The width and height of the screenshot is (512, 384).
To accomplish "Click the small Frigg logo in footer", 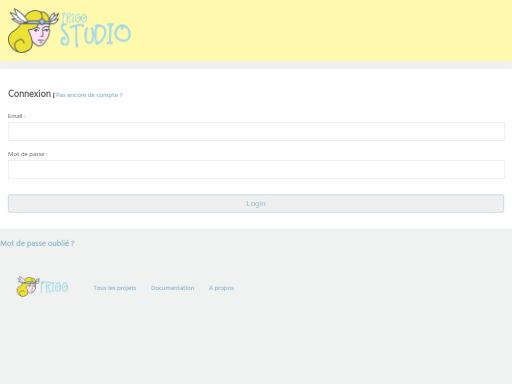I will pos(42,287).
